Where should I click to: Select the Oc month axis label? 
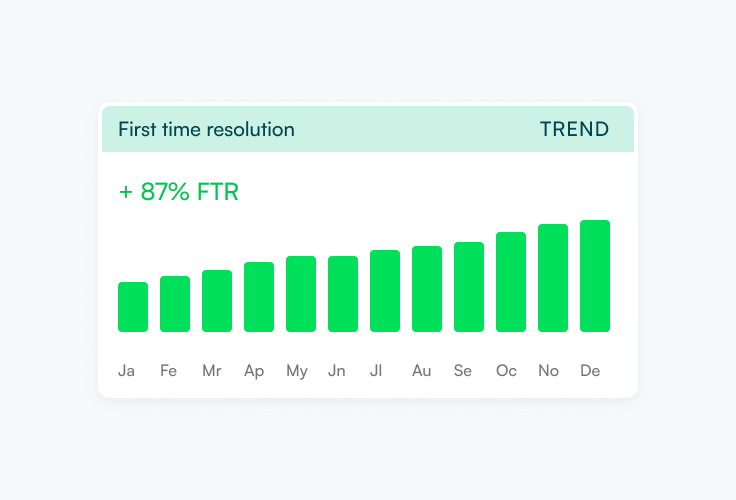coord(506,371)
